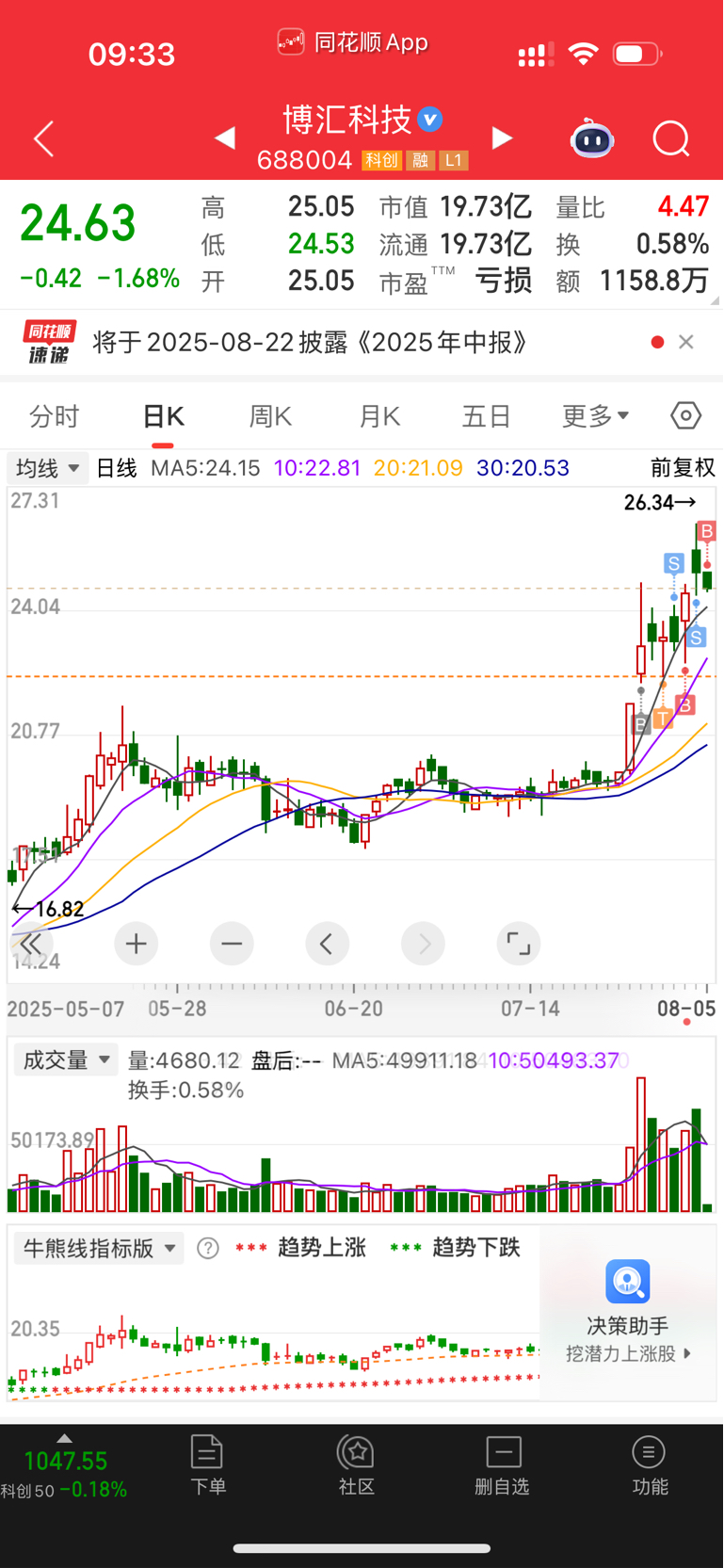Open the 牛熊线指标版 dropdown
This screenshot has width=724, height=1568.
coord(99,1249)
